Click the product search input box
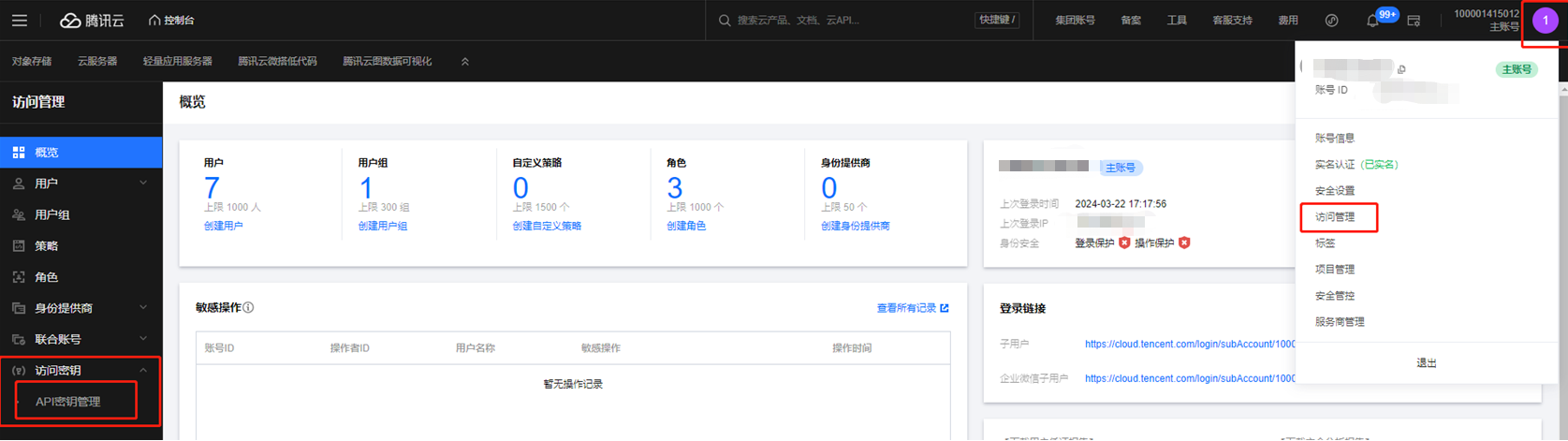Viewport: 1568px width, 441px height. click(843, 20)
